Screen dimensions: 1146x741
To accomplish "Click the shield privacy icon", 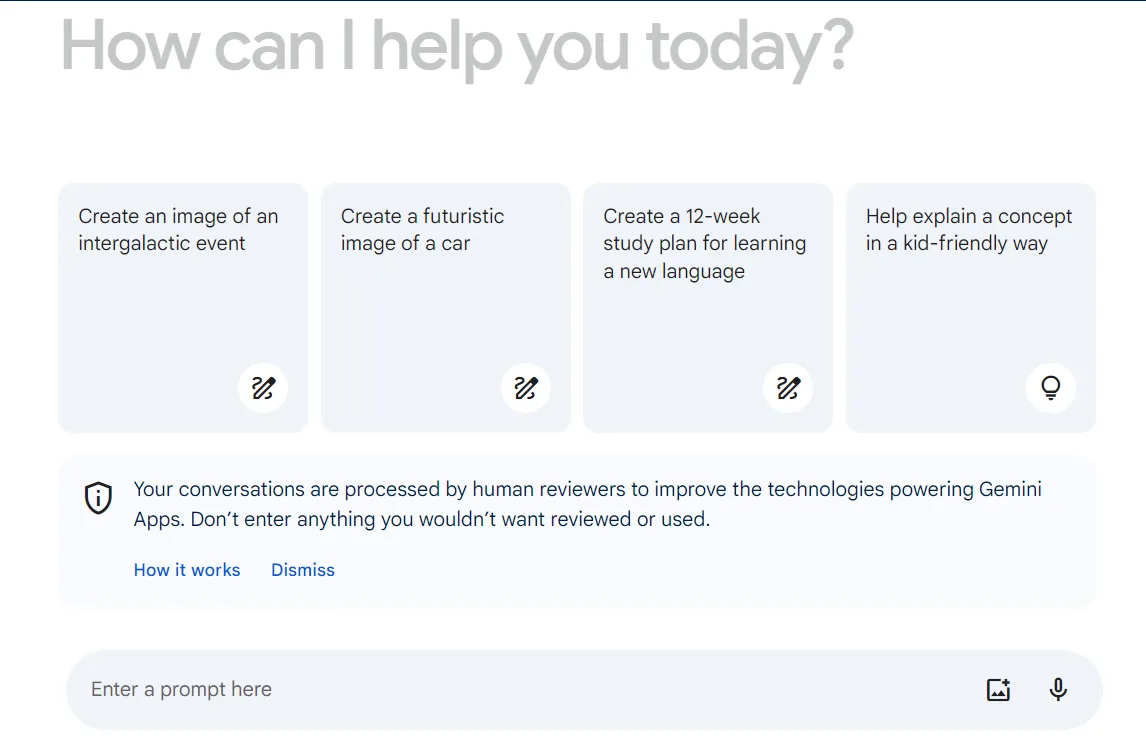I will 98,497.
